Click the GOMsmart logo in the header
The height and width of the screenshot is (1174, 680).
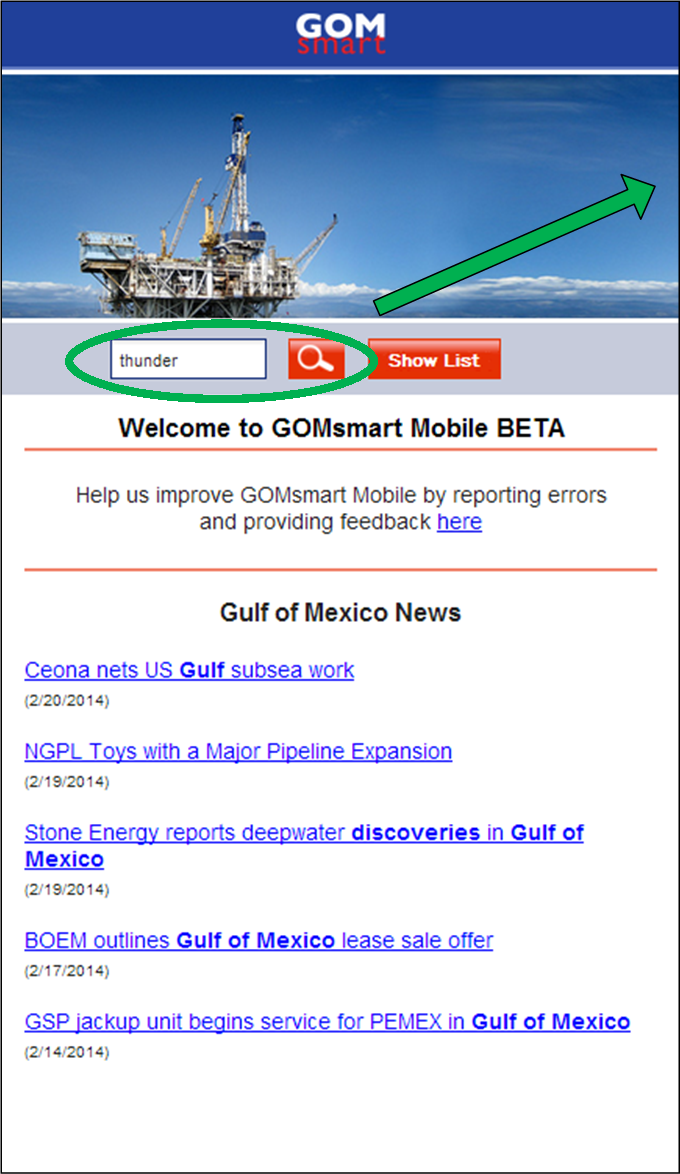[340, 34]
